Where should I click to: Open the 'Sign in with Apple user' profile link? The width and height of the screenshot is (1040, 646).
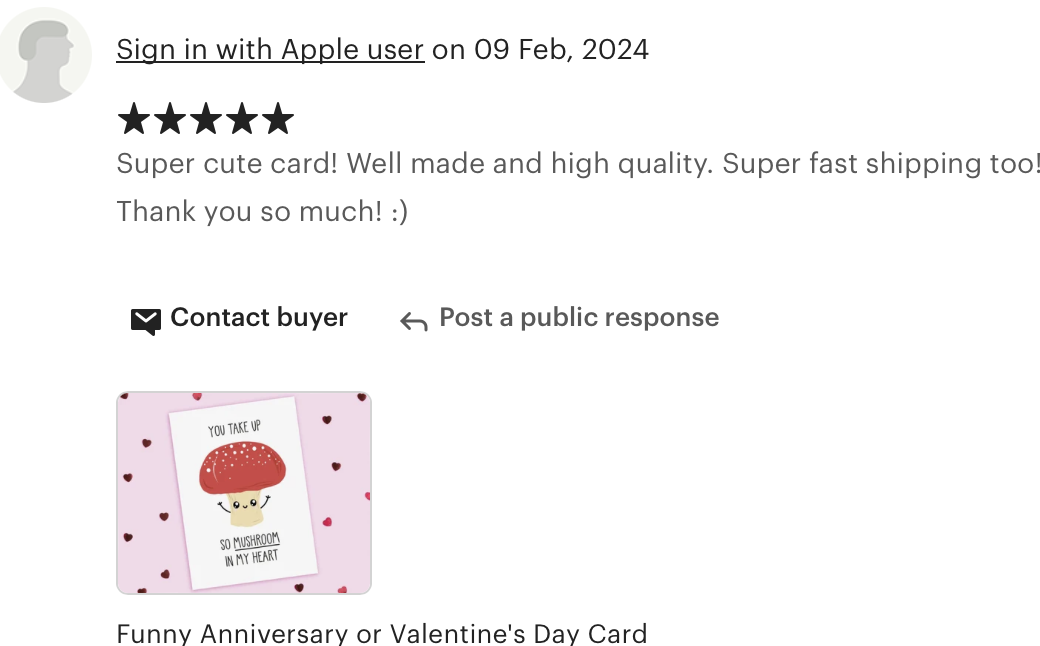pyautogui.click(x=270, y=50)
